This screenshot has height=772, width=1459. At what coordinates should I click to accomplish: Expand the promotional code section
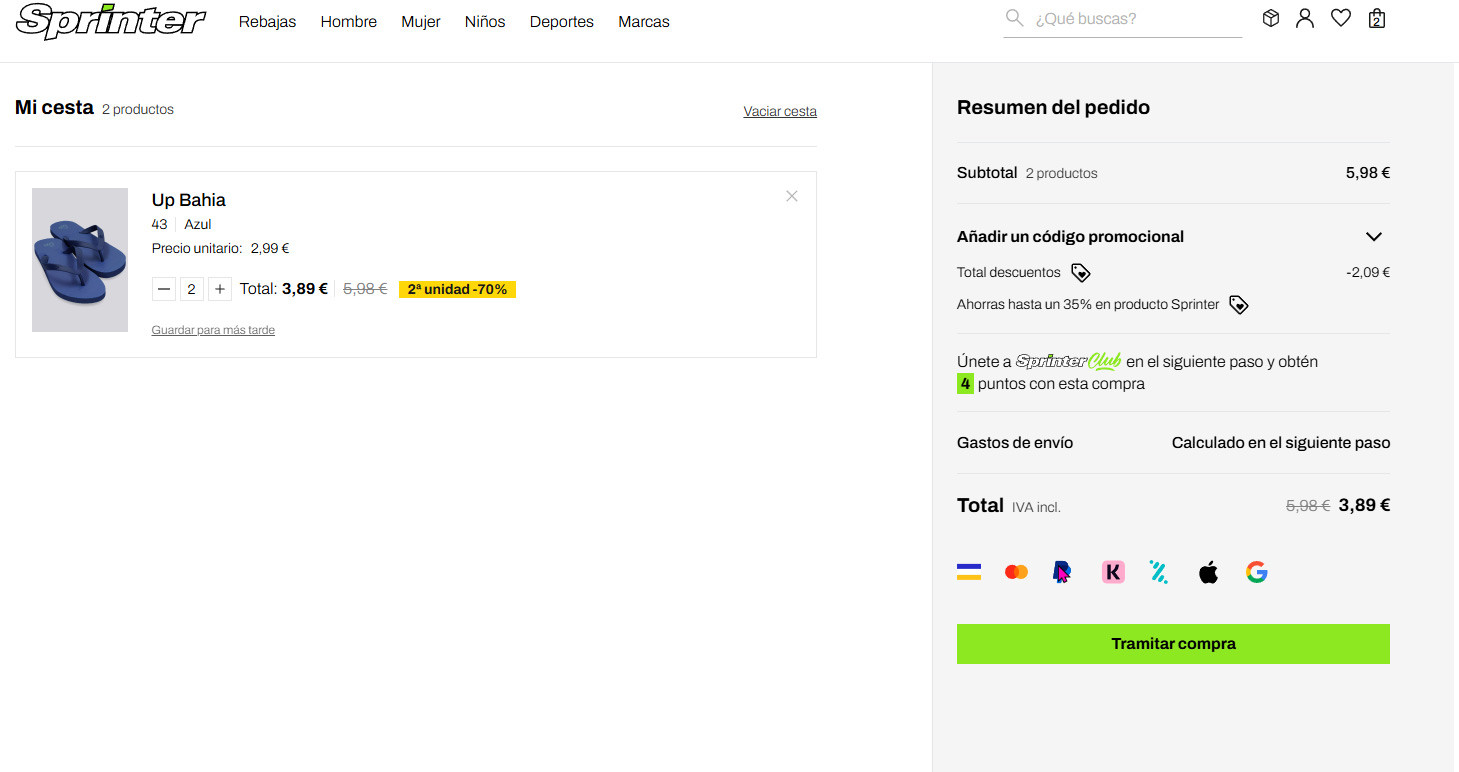click(1374, 237)
